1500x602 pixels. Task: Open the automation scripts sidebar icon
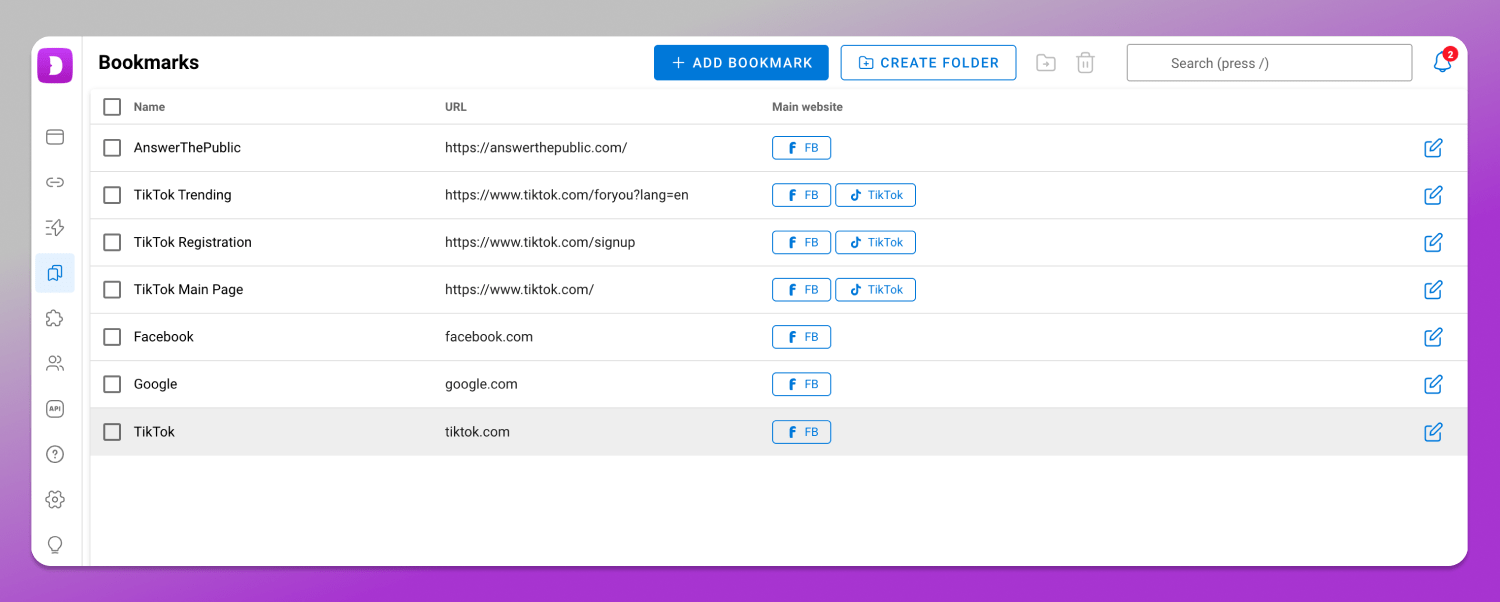(55, 228)
